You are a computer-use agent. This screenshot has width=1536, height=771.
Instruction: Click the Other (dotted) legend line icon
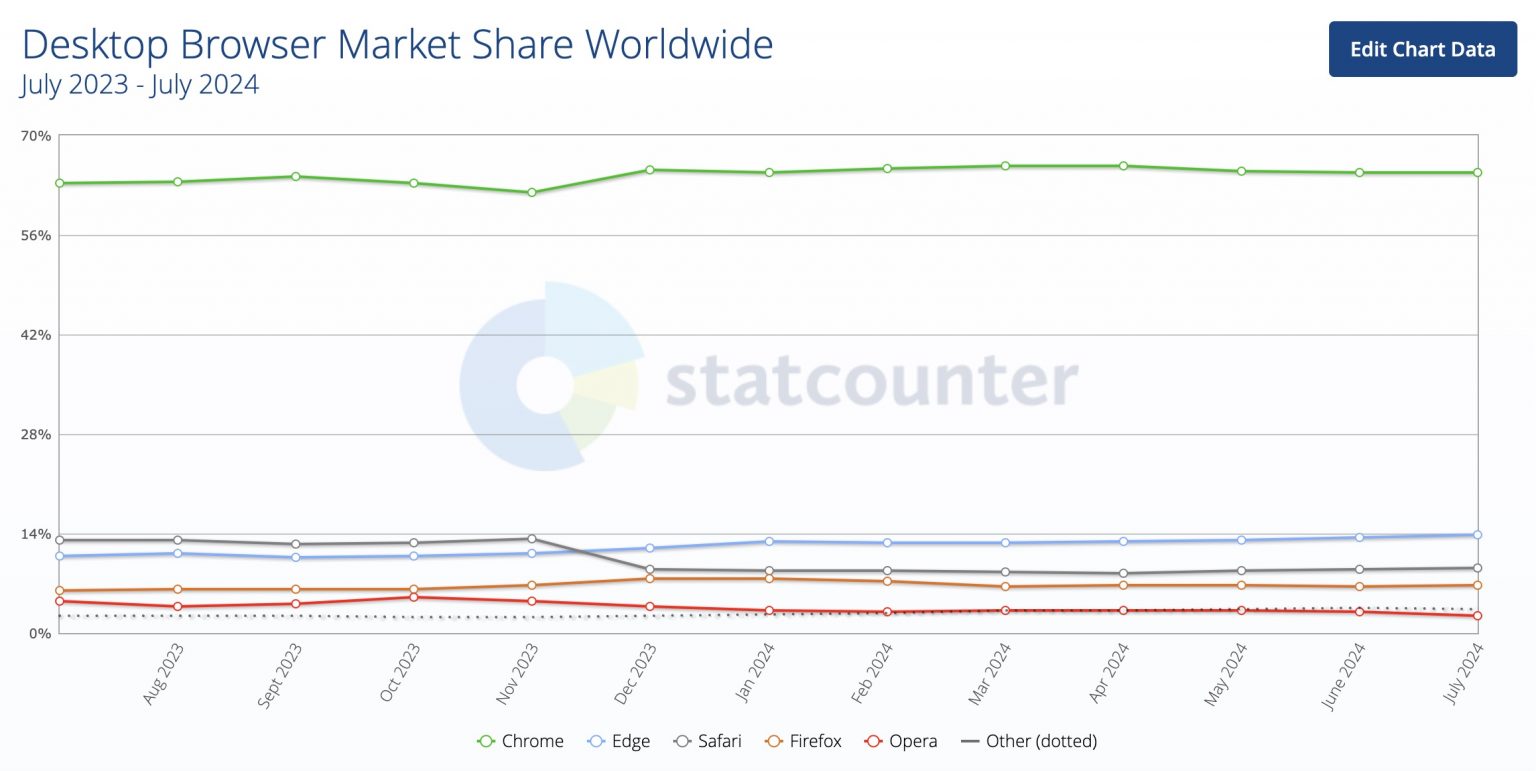(970, 741)
